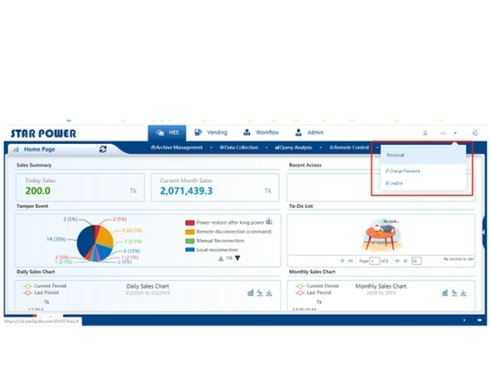
Task: Switch Daily Sales Chart to bar view
Action: point(251,293)
